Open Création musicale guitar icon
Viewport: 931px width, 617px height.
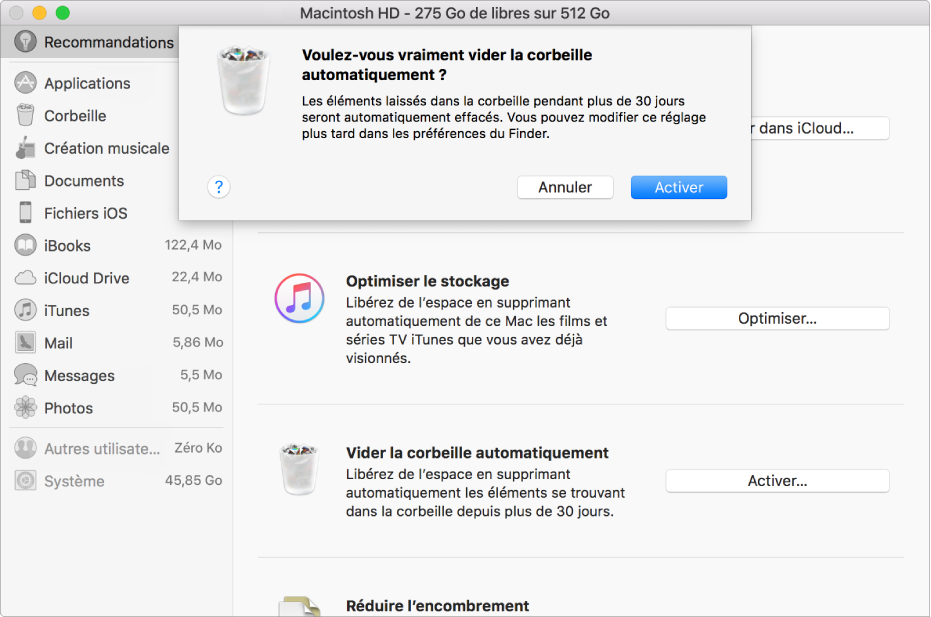coord(25,147)
